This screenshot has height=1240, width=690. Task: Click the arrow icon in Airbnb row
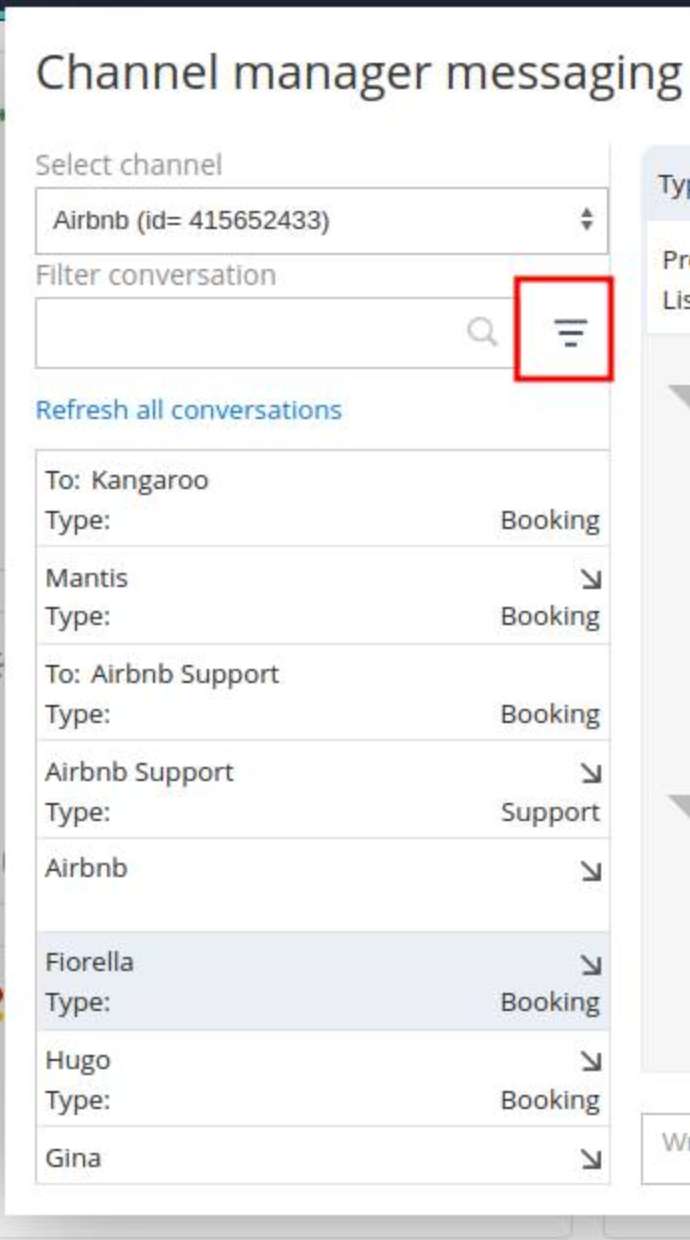(591, 871)
